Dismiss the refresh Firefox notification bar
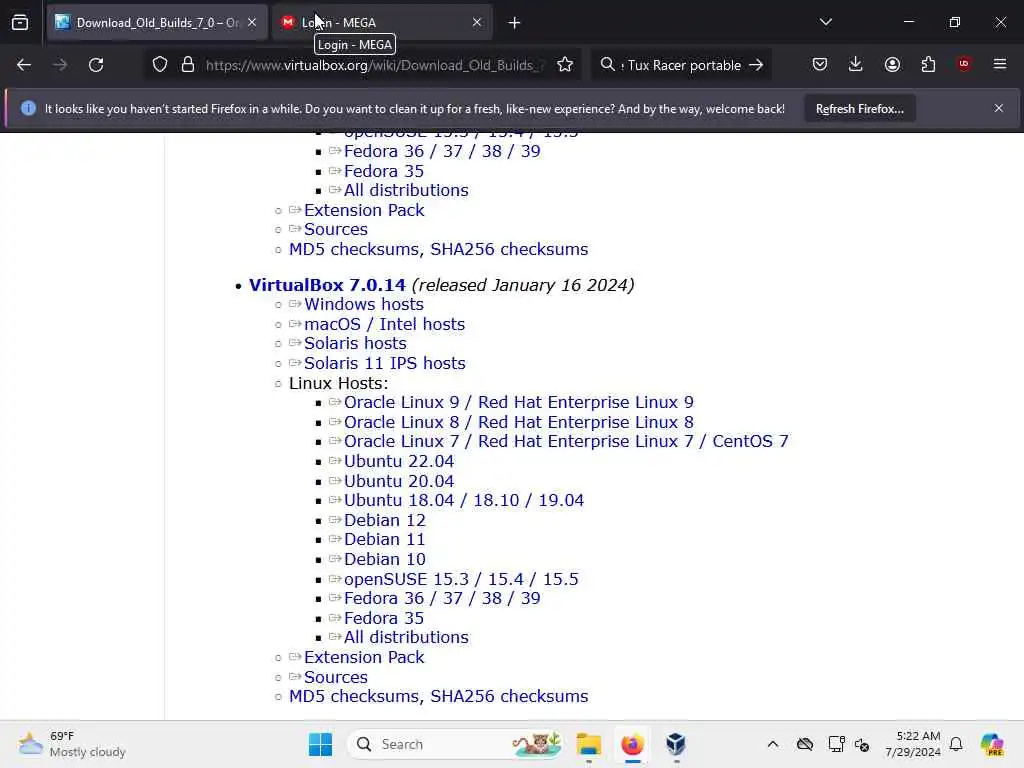Image resolution: width=1024 pixels, height=768 pixels. 999,108
